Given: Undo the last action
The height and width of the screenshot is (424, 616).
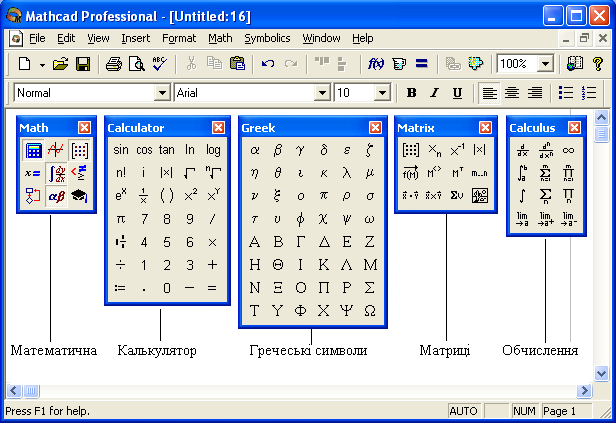Looking at the screenshot, I should coord(268,64).
